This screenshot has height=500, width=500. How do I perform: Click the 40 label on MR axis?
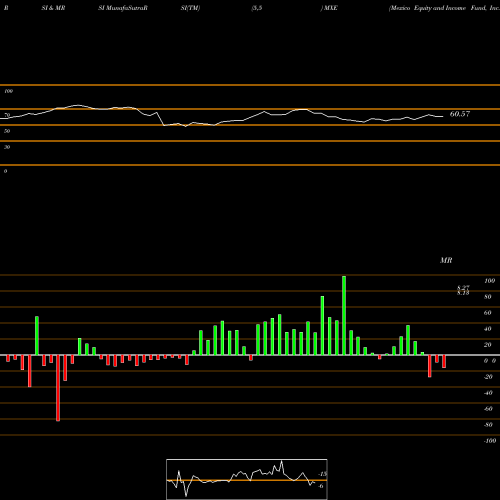pyautogui.click(x=488, y=329)
